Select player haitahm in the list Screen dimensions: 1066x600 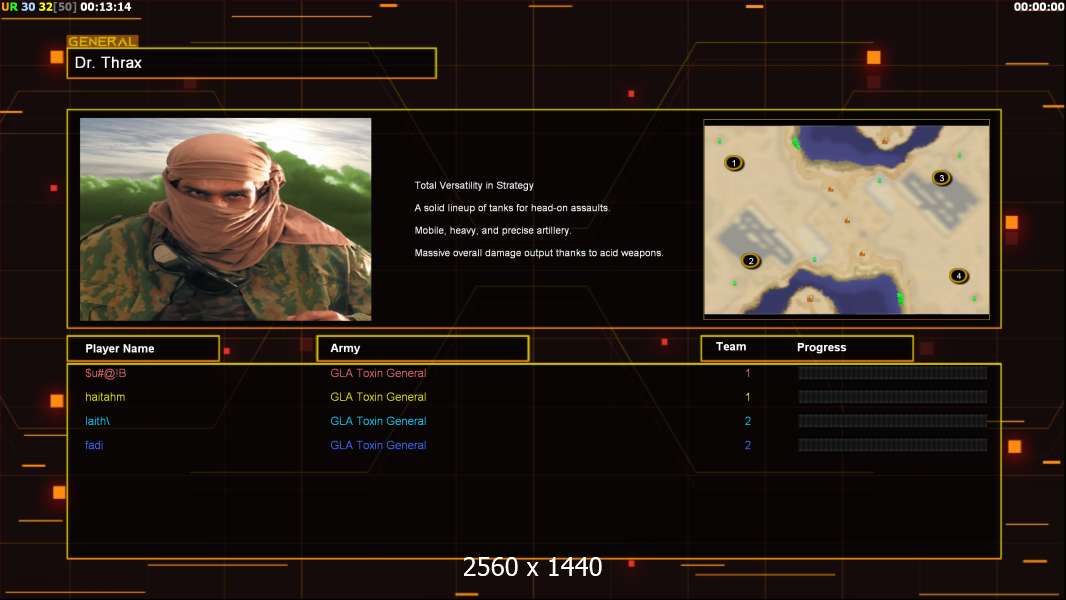tap(105, 397)
